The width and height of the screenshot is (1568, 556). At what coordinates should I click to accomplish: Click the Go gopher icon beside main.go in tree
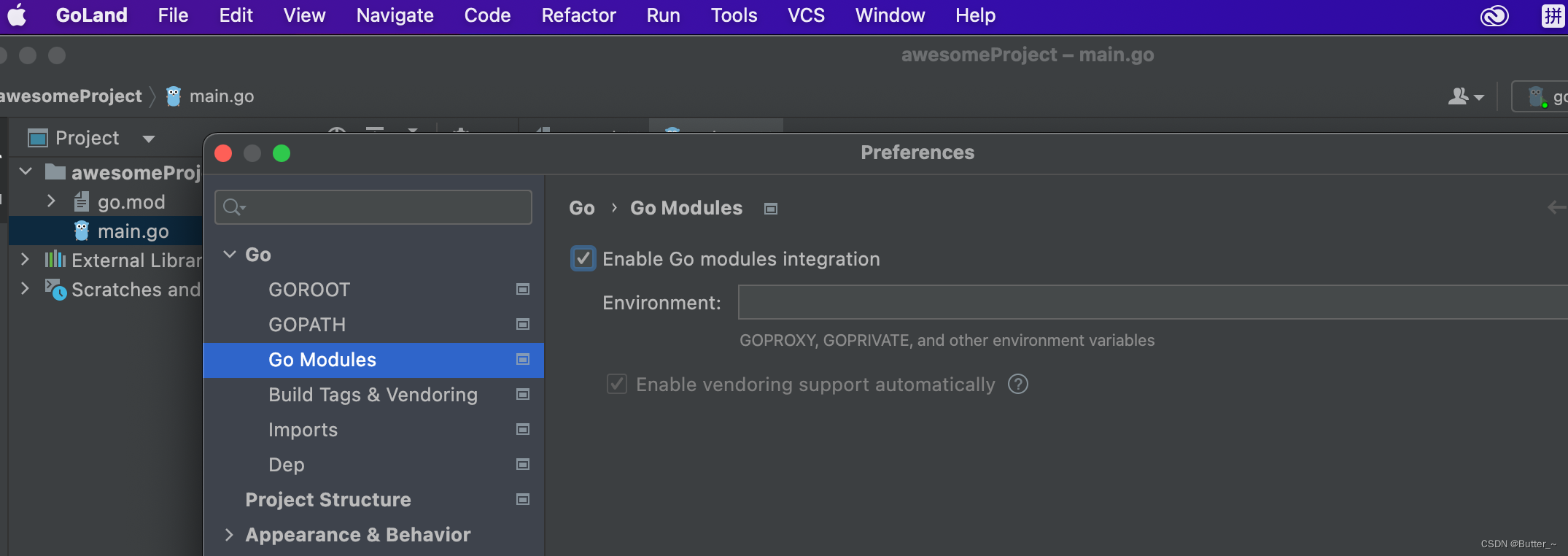[82, 231]
